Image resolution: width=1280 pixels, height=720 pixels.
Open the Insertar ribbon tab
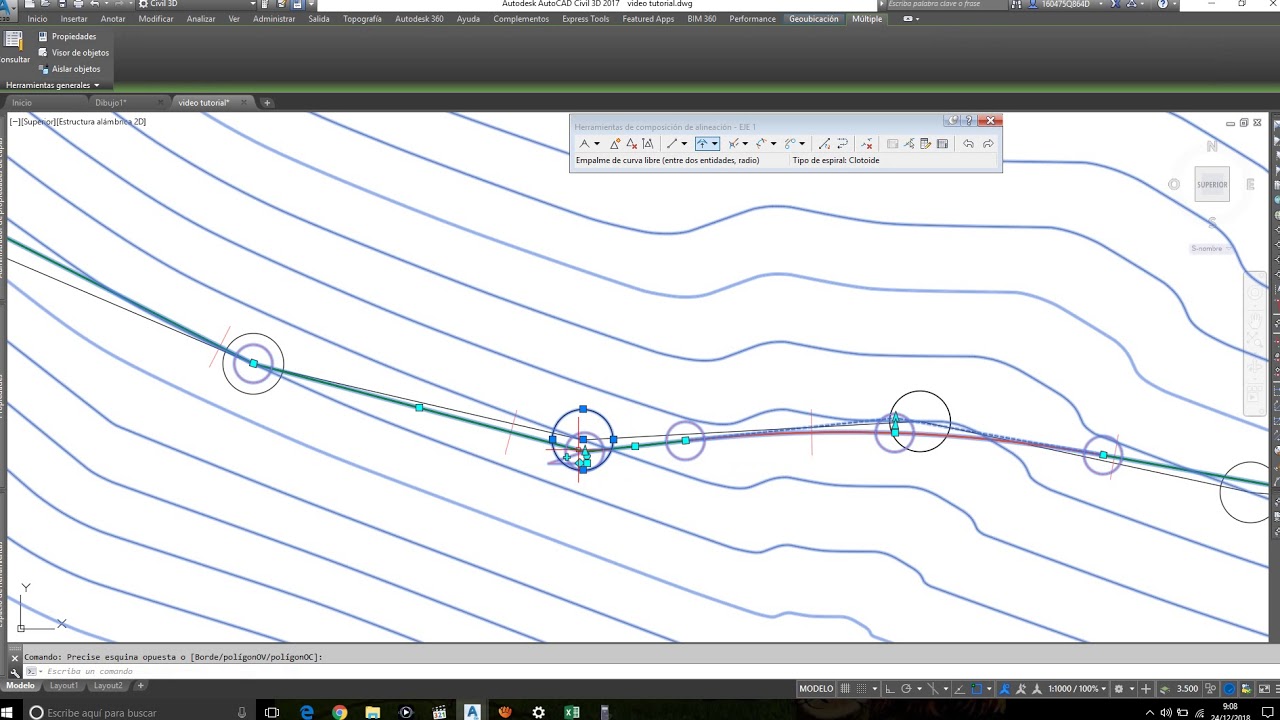tap(74, 19)
